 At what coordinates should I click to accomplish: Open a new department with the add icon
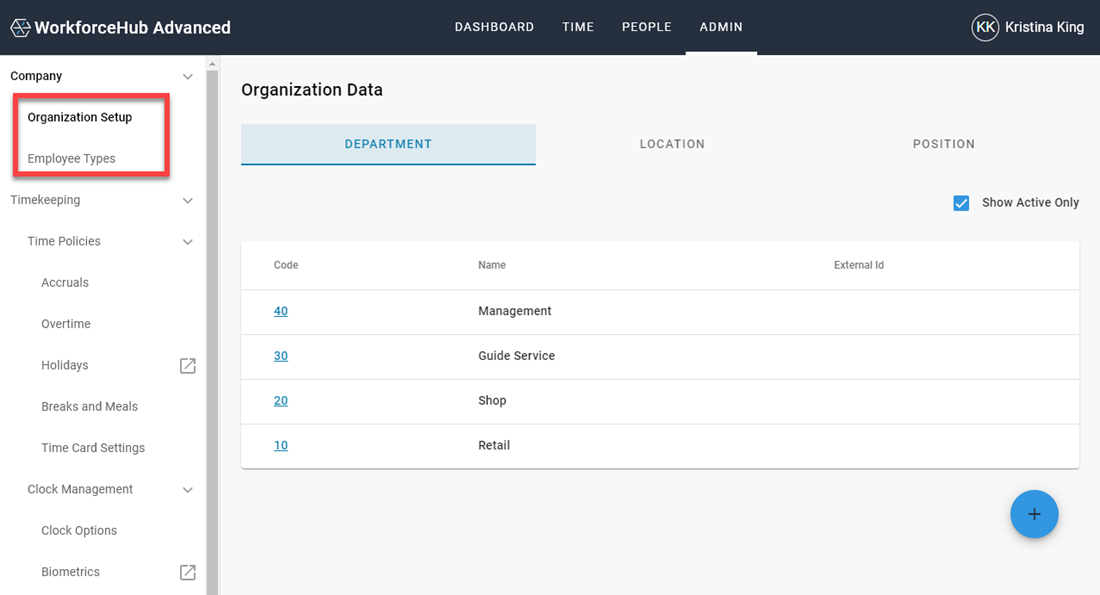coord(1034,514)
